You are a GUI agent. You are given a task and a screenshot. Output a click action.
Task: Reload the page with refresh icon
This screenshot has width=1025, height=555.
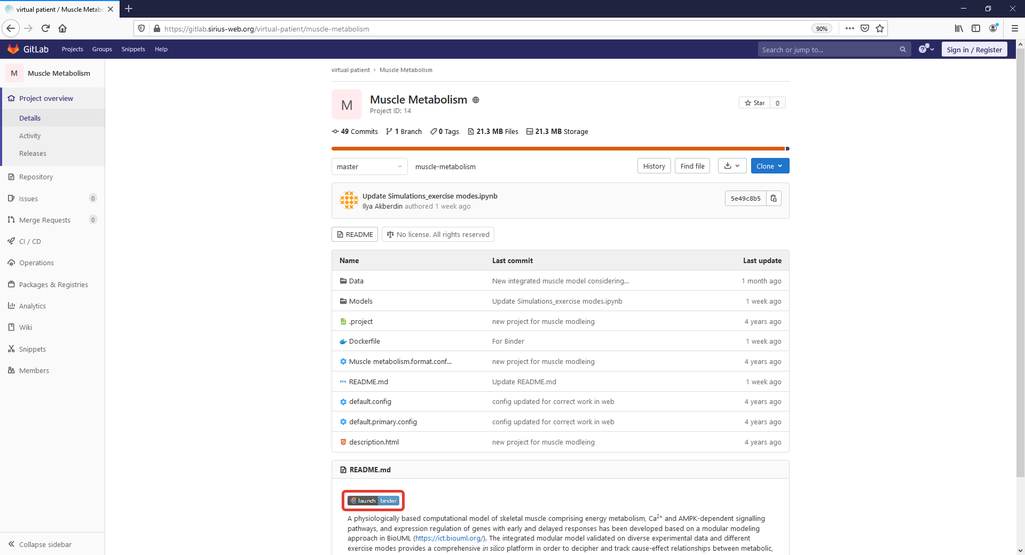coord(46,28)
